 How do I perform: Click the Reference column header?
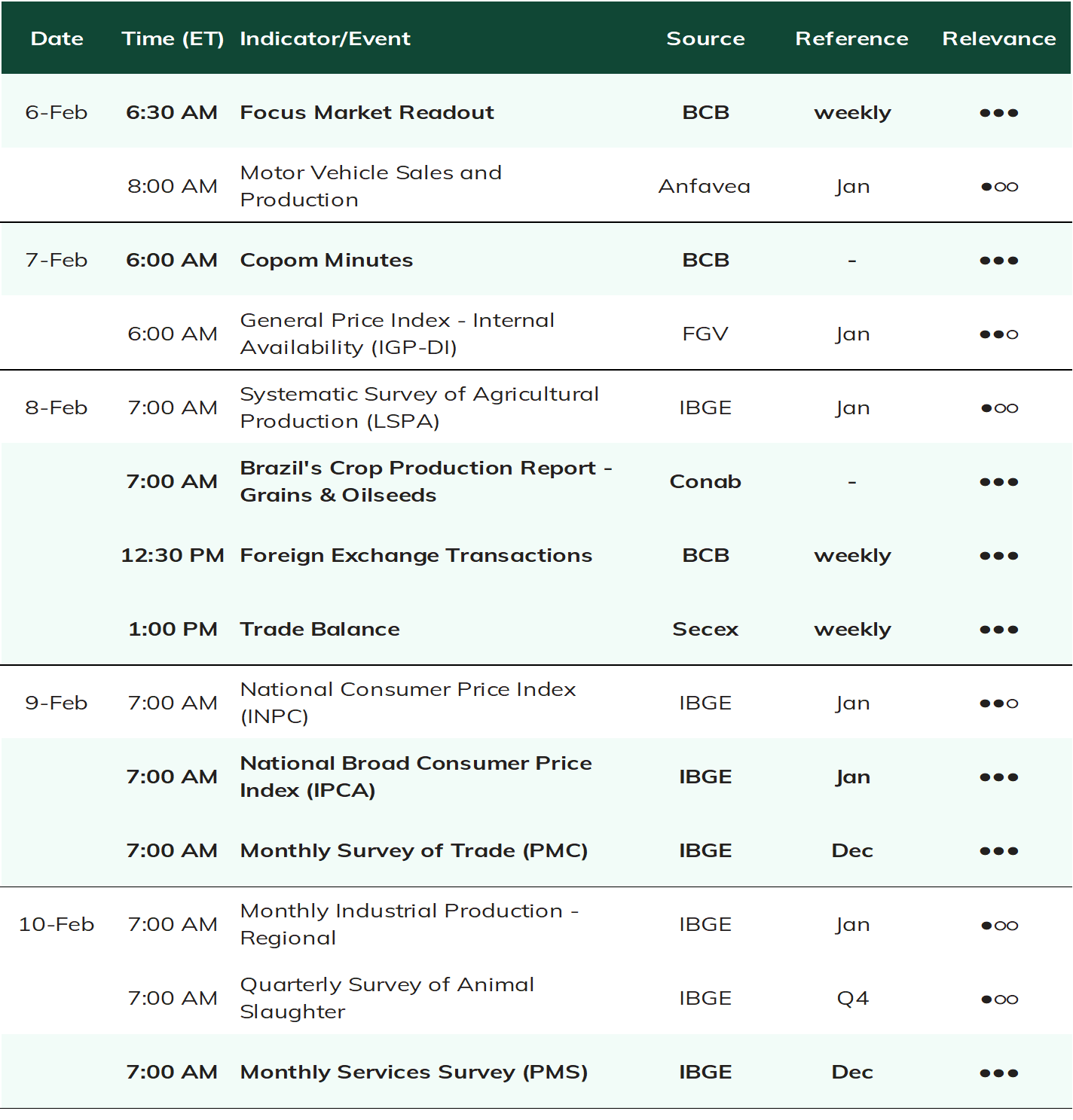[x=851, y=38]
